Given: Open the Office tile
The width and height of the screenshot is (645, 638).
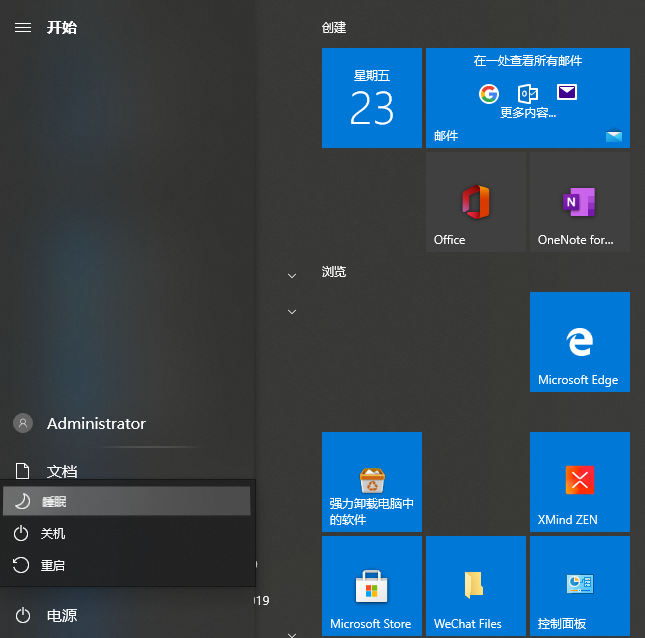Looking at the screenshot, I should pyautogui.click(x=475, y=203).
